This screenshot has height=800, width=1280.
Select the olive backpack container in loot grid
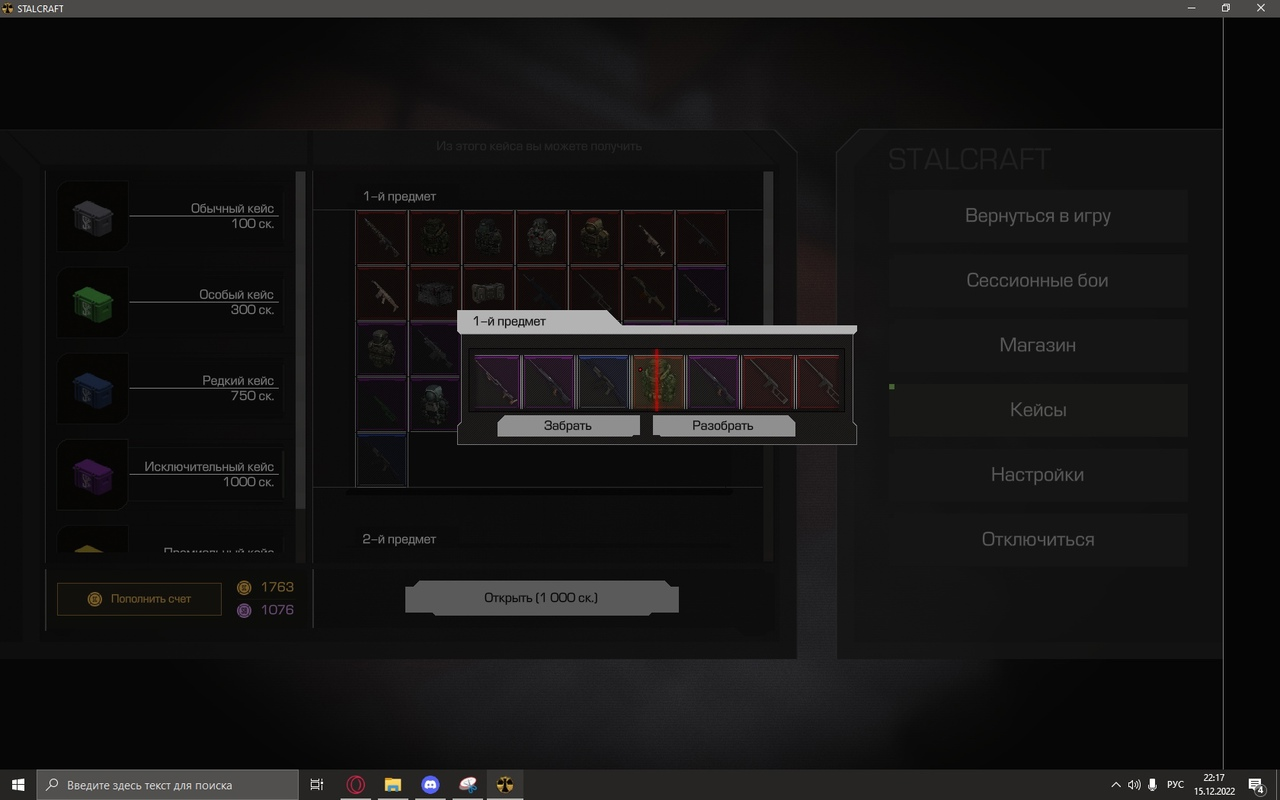[488, 293]
